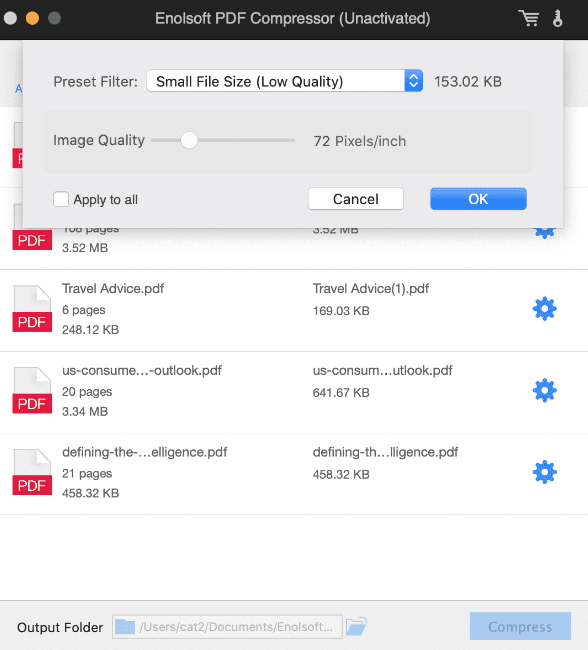Select the Travel Advice.pdf file icon
This screenshot has width=588, height=650.
click(32, 309)
